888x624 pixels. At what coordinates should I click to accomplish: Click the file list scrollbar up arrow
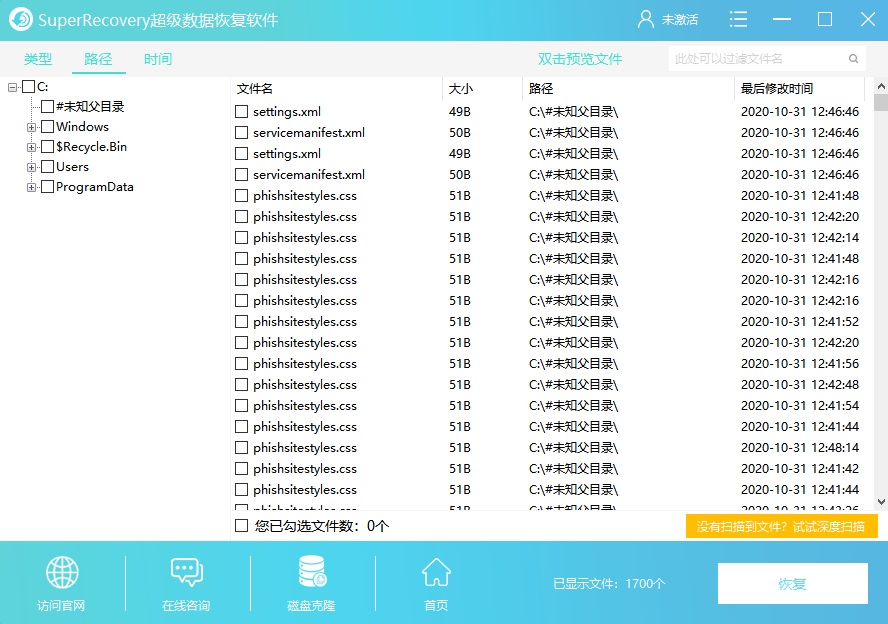pos(881,87)
